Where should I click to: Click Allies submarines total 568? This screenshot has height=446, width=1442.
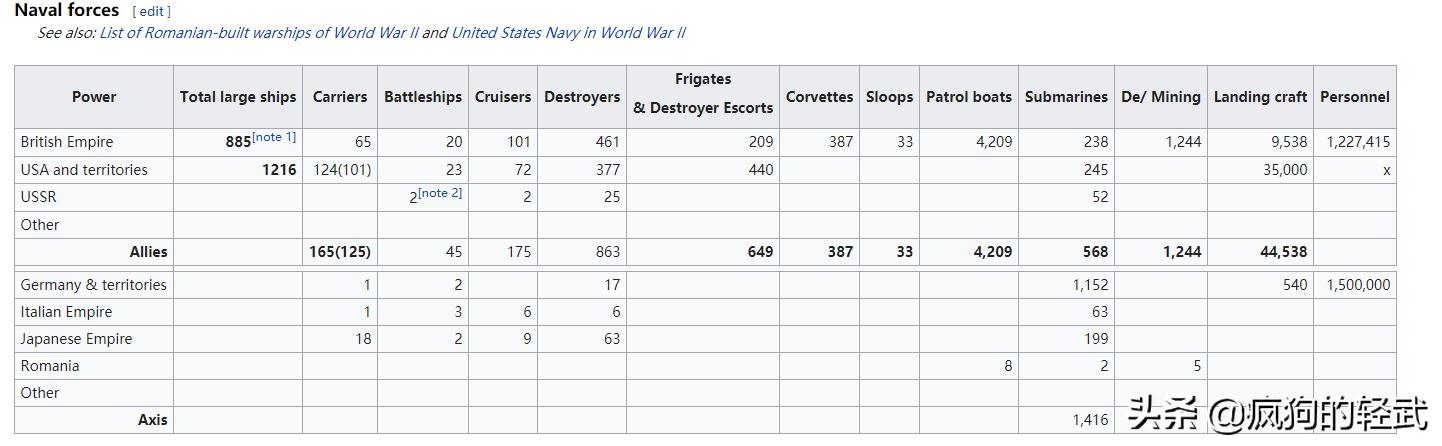[1094, 252]
